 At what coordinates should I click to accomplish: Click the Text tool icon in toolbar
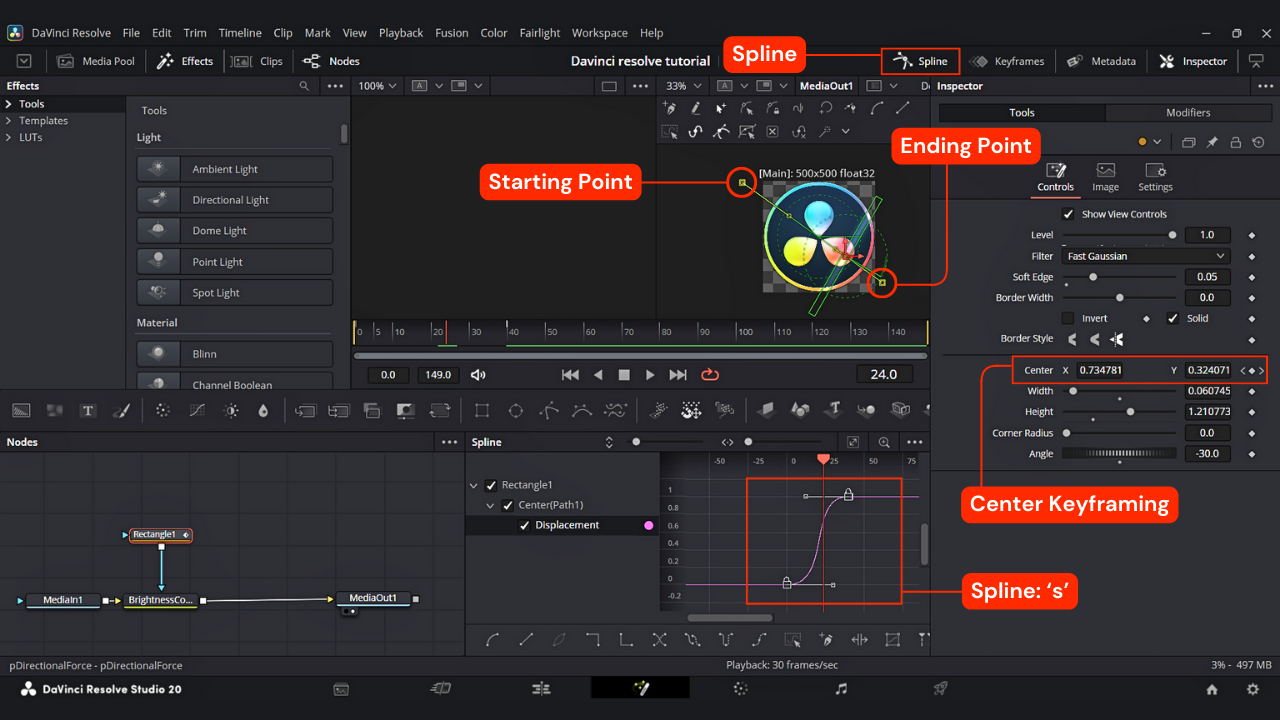coord(88,410)
